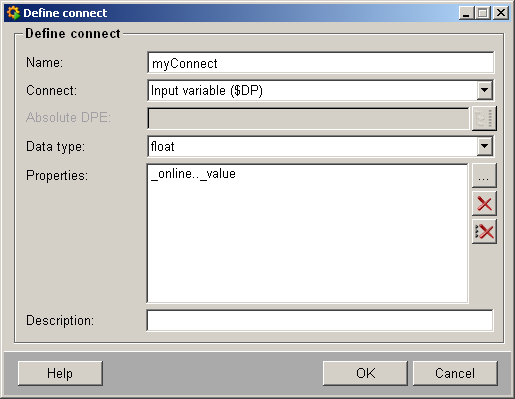Image resolution: width=515 pixels, height=399 pixels.
Task: Open the Data type dropdown arrow
Action: [485, 146]
